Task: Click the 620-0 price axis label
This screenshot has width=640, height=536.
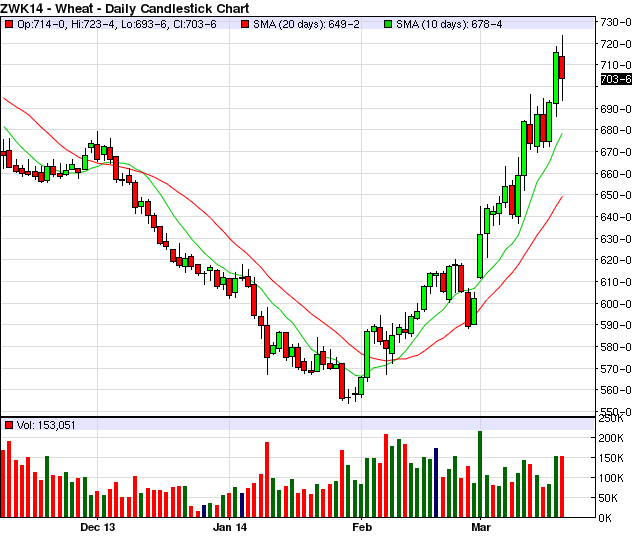Action: pyautogui.click(x=616, y=260)
